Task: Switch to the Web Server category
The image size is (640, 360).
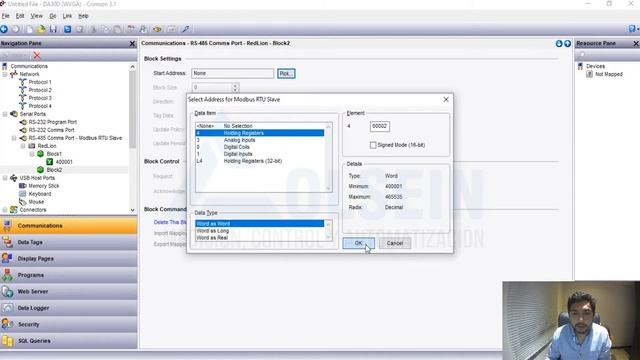Action: point(69,291)
